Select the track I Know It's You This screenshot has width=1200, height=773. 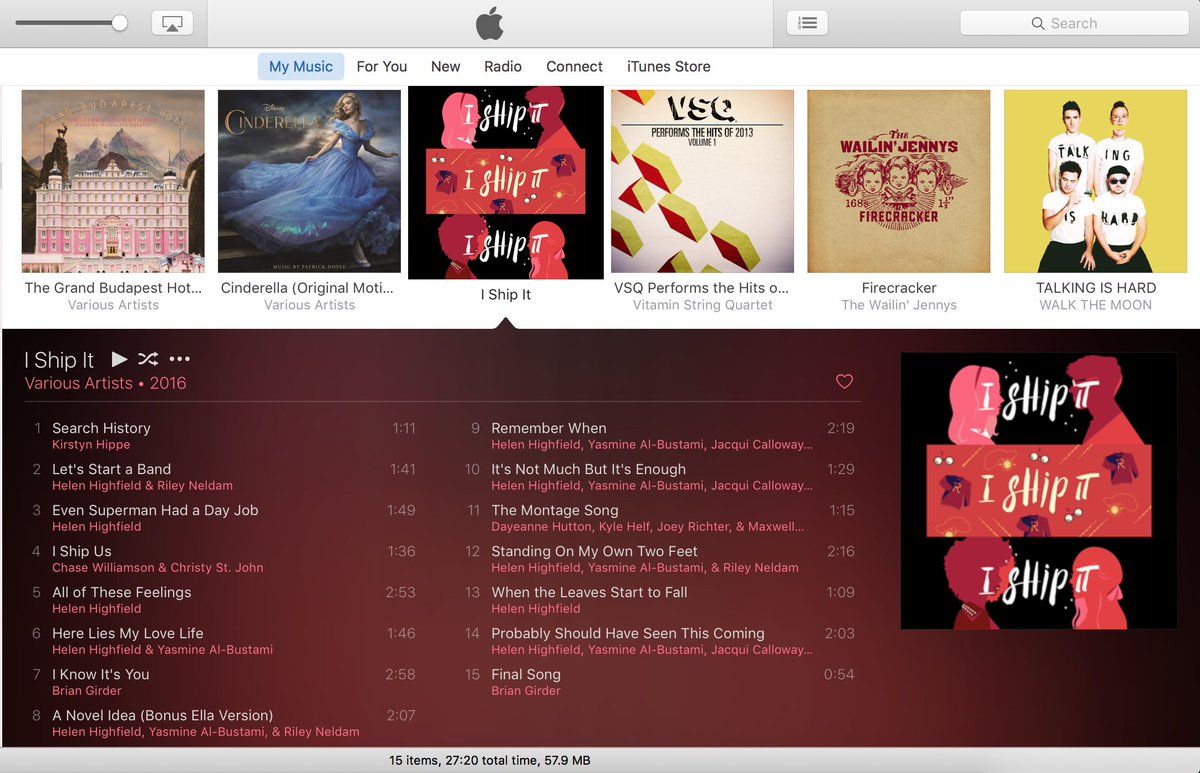(101, 674)
